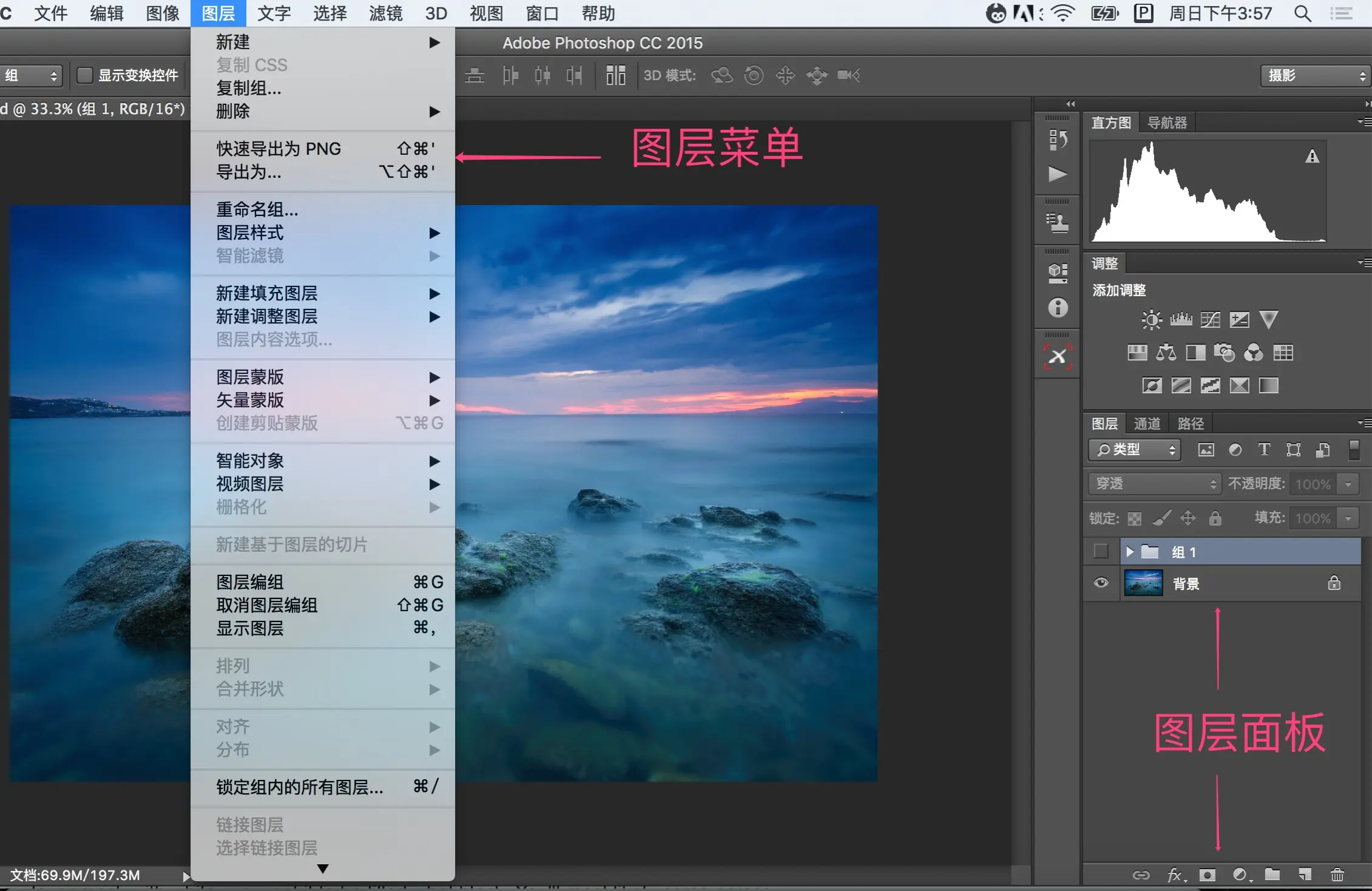Show the 组 1 layer visibility box

pyautogui.click(x=1101, y=551)
